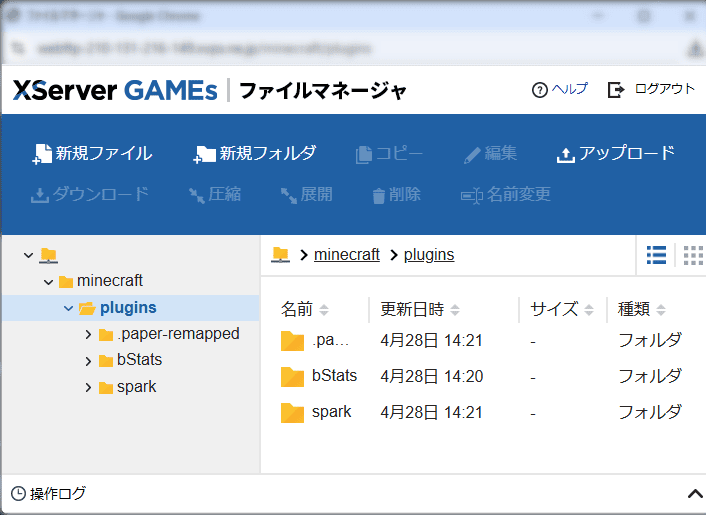Collapse the plugins tree node

pyautogui.click(x=68, y=308)
